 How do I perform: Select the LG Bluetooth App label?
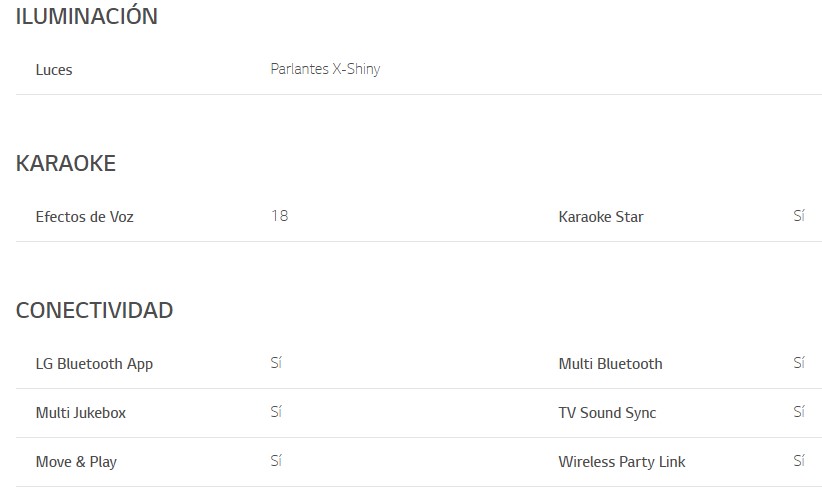94,364
